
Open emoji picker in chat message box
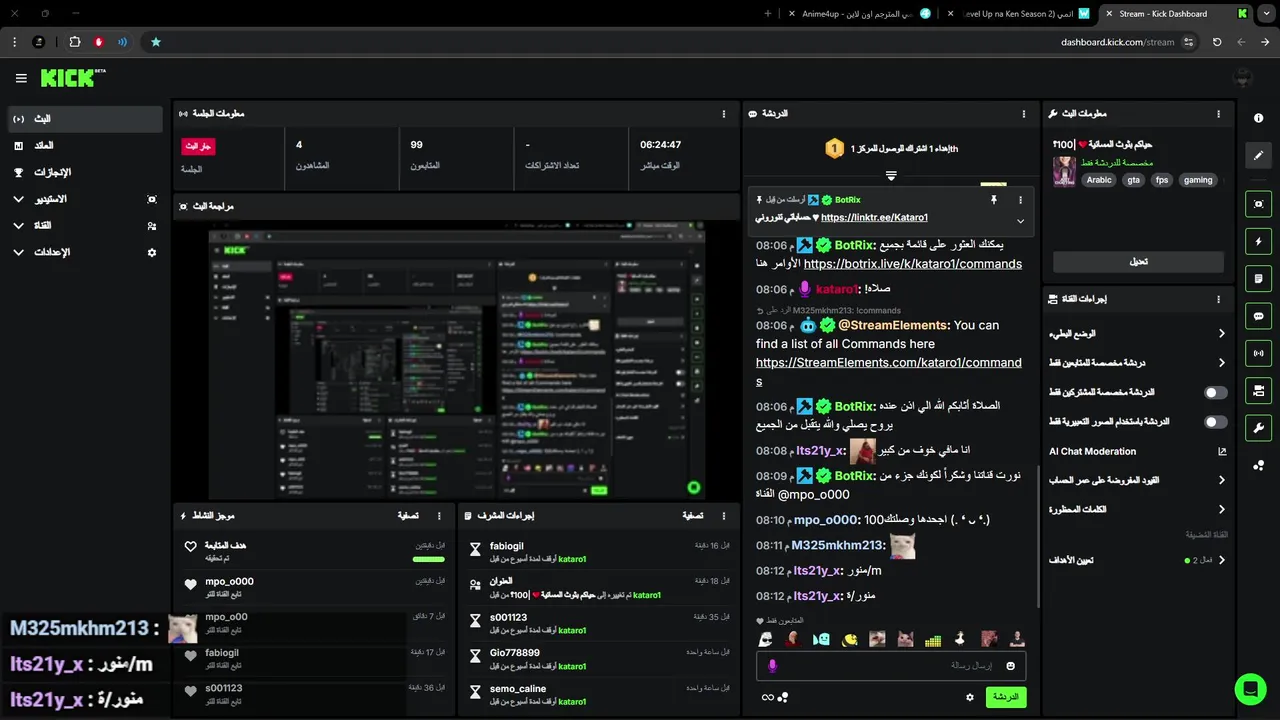click(1010, 666)
